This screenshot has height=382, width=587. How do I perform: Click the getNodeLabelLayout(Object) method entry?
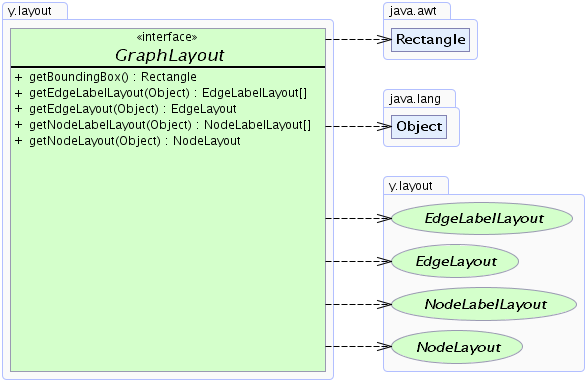coord(162,125)
